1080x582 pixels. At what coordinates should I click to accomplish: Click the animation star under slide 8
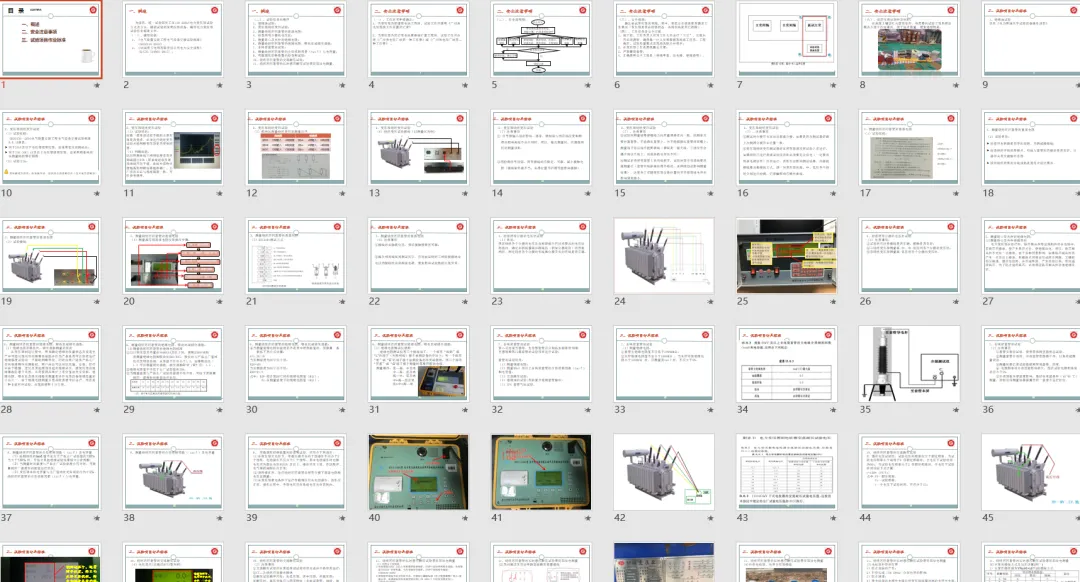tap(955, 85)
